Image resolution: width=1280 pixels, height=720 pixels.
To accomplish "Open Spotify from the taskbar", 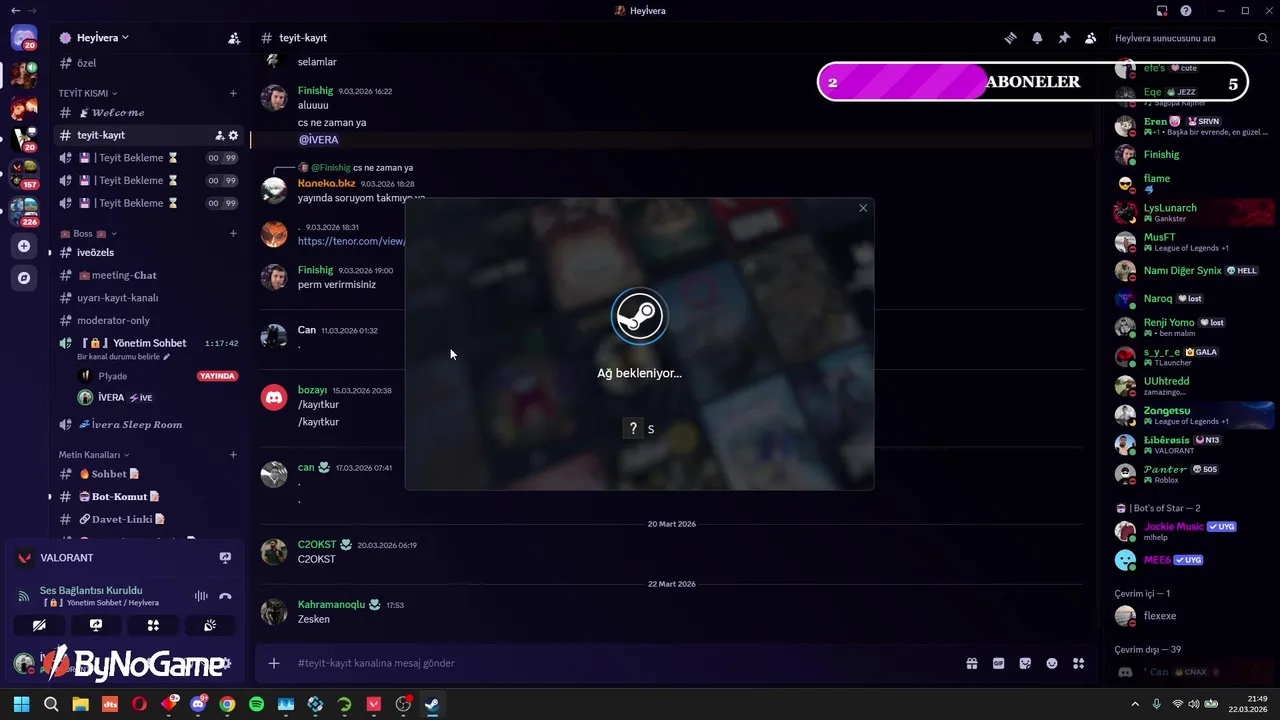I will (257, 704).
